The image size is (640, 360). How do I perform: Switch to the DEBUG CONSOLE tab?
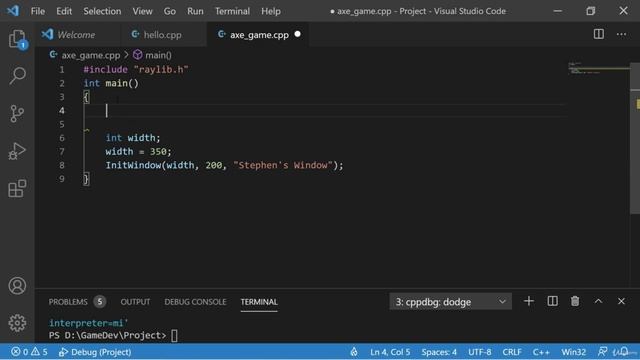(195, 302)
